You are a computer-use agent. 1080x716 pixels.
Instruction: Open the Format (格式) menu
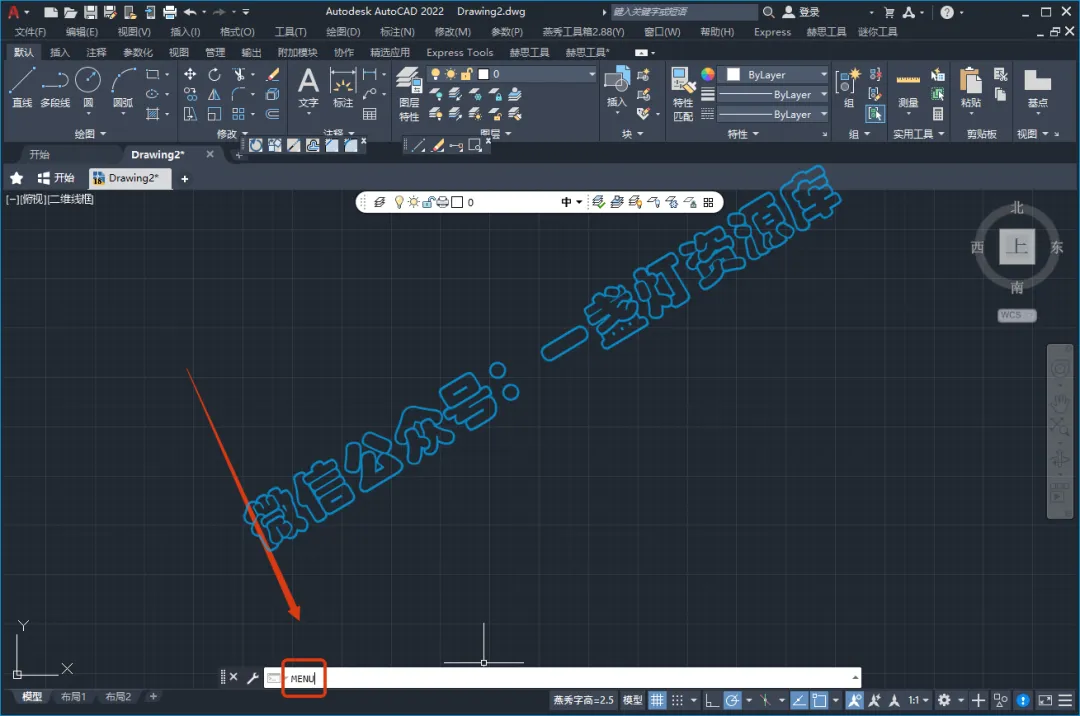tap(237, 32)
